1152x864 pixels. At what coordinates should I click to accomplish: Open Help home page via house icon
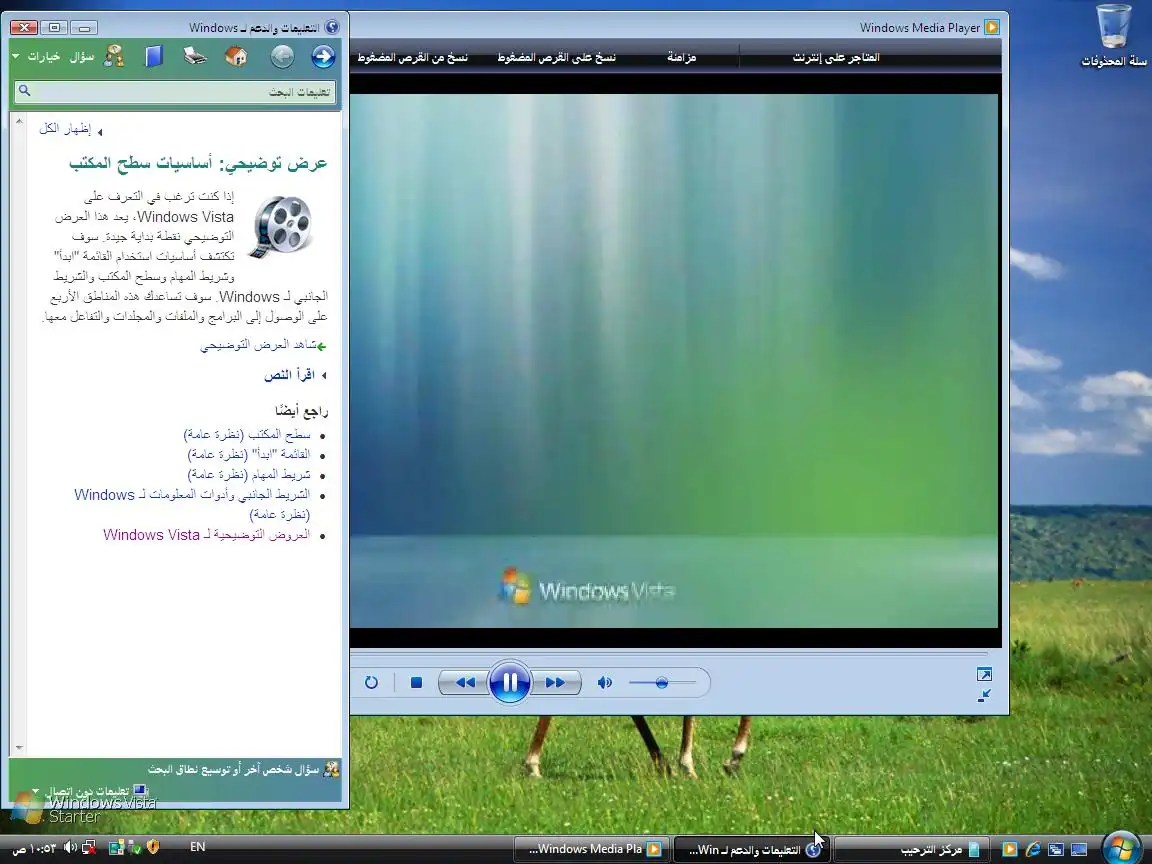[236, 57]
